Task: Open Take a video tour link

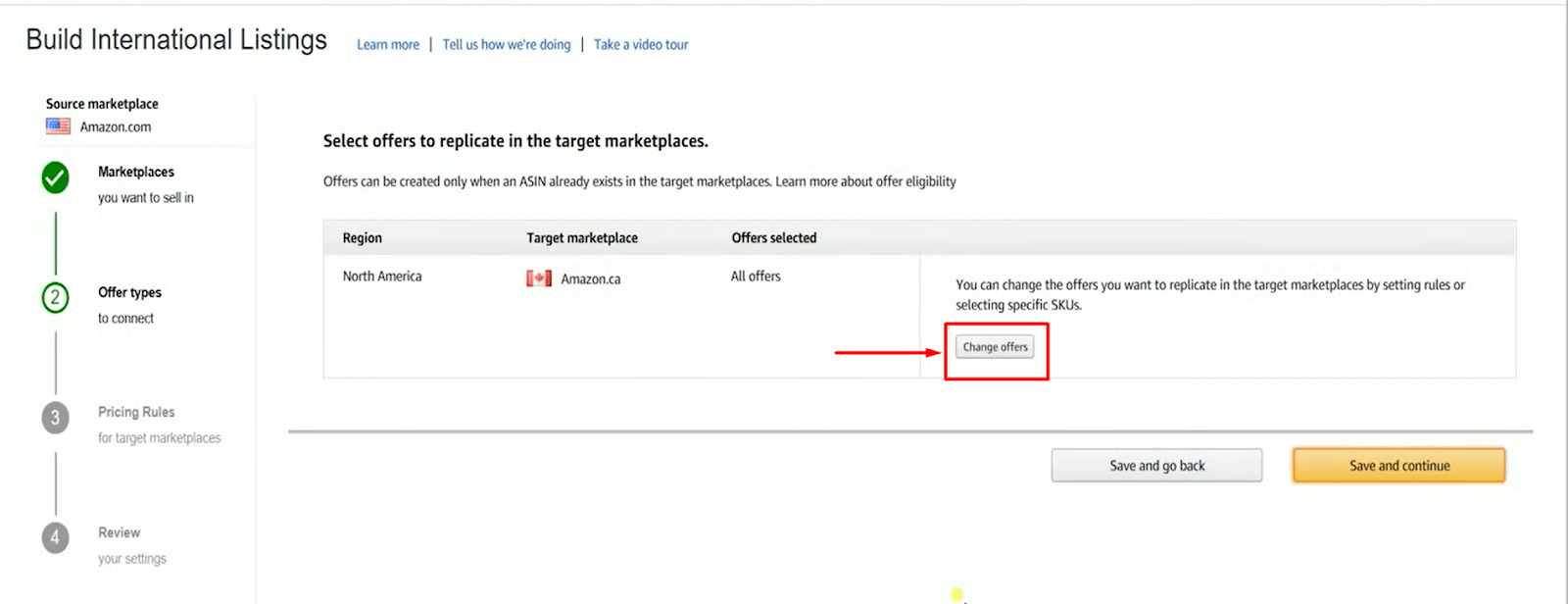Action: tap(641, 45)
